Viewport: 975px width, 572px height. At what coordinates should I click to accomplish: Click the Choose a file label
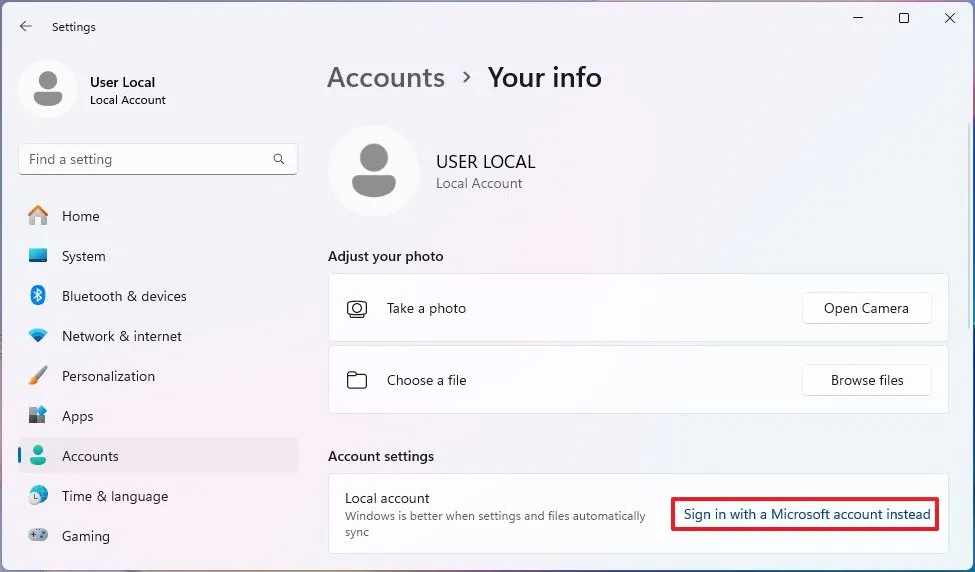pos(427,380)
